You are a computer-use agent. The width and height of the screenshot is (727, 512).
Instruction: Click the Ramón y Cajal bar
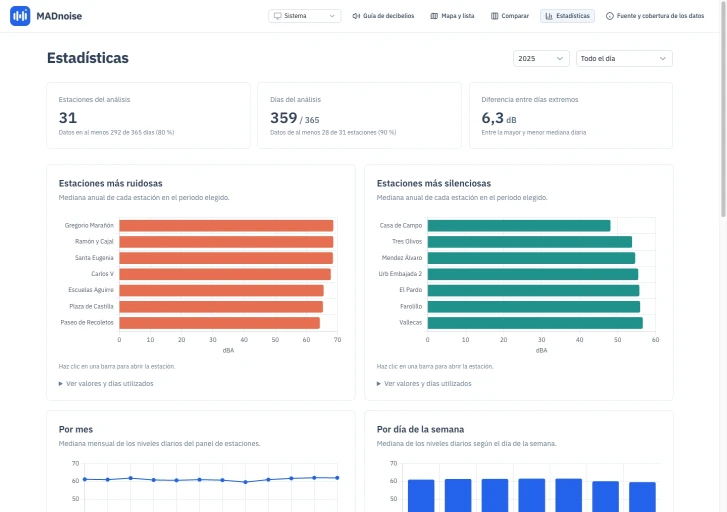pyautogui.click(x=226, y=242)
